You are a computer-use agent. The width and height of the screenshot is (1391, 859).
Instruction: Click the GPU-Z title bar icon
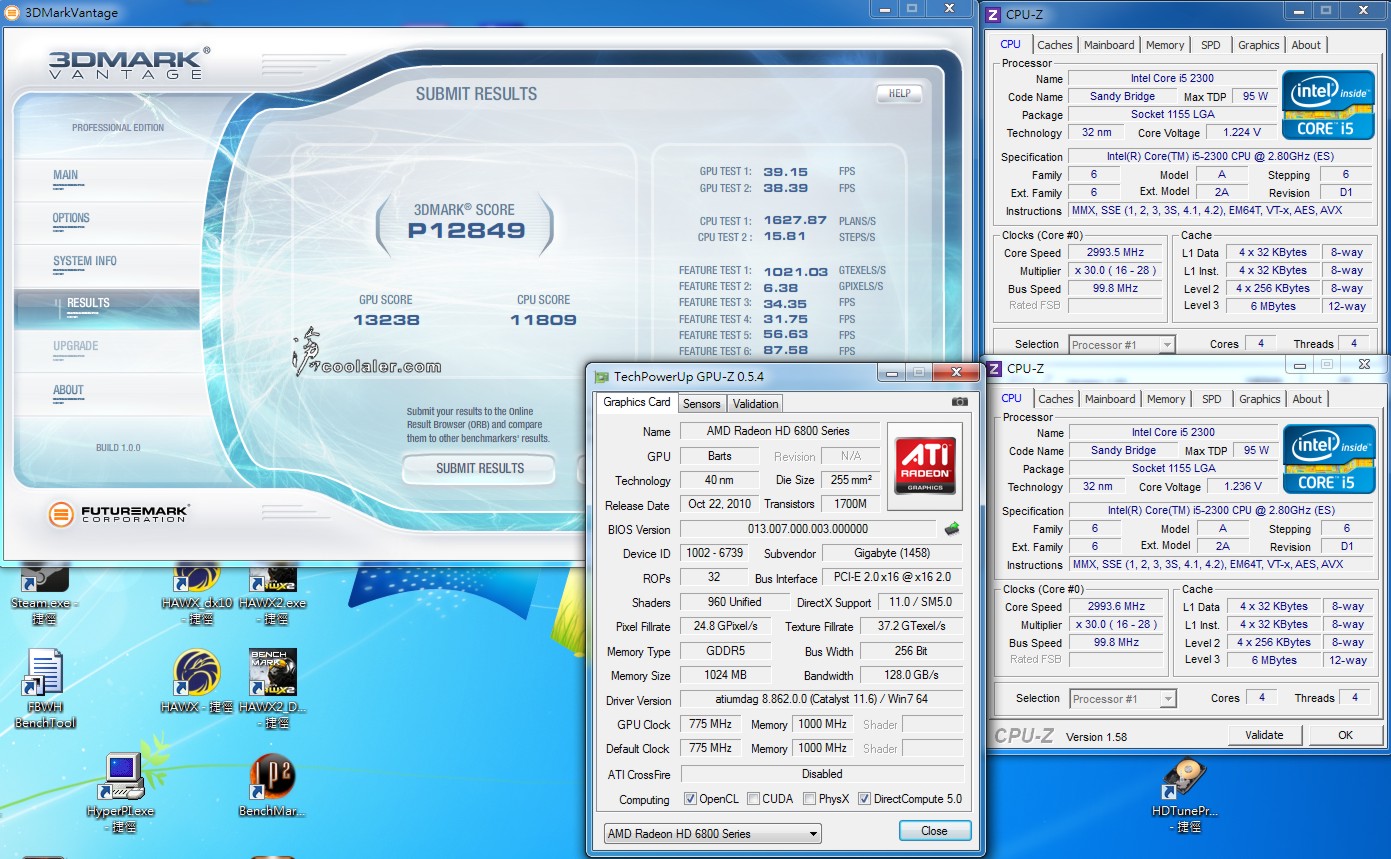(601, 376)
